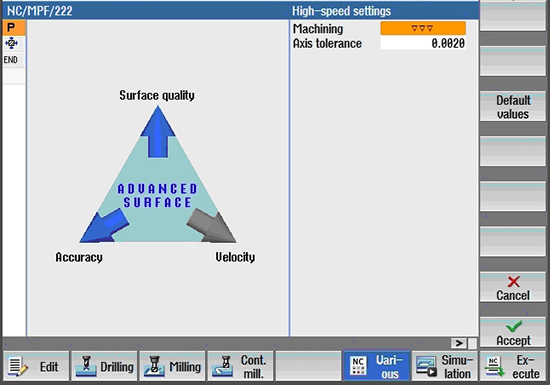The image size is (550, 385).
Task: Click the blue Accuracy arrow
Action: (x=104, y=225)
